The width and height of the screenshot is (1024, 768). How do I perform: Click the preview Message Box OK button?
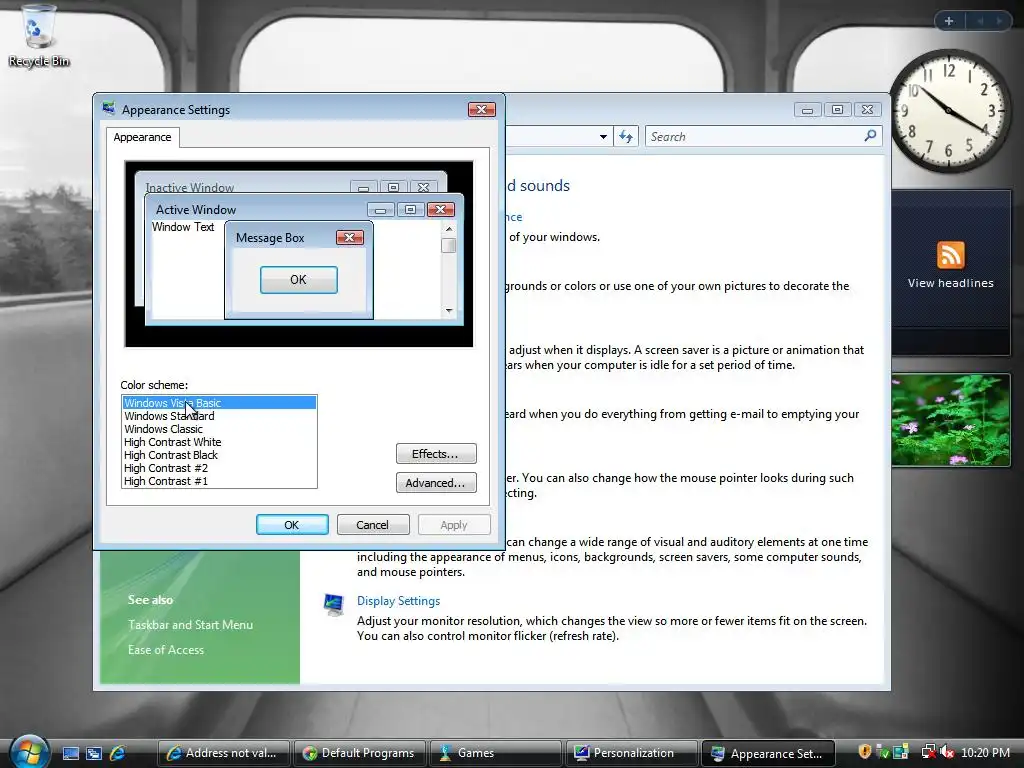coord(298,280)
